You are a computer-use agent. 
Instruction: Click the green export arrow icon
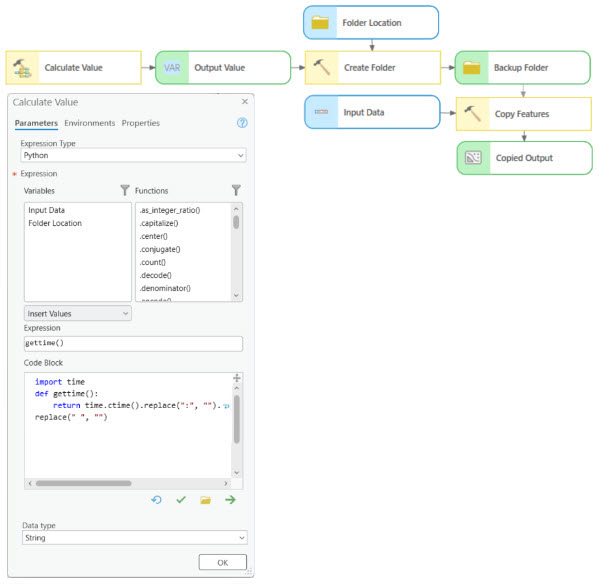pyautogui.click(x=230, y=500)
